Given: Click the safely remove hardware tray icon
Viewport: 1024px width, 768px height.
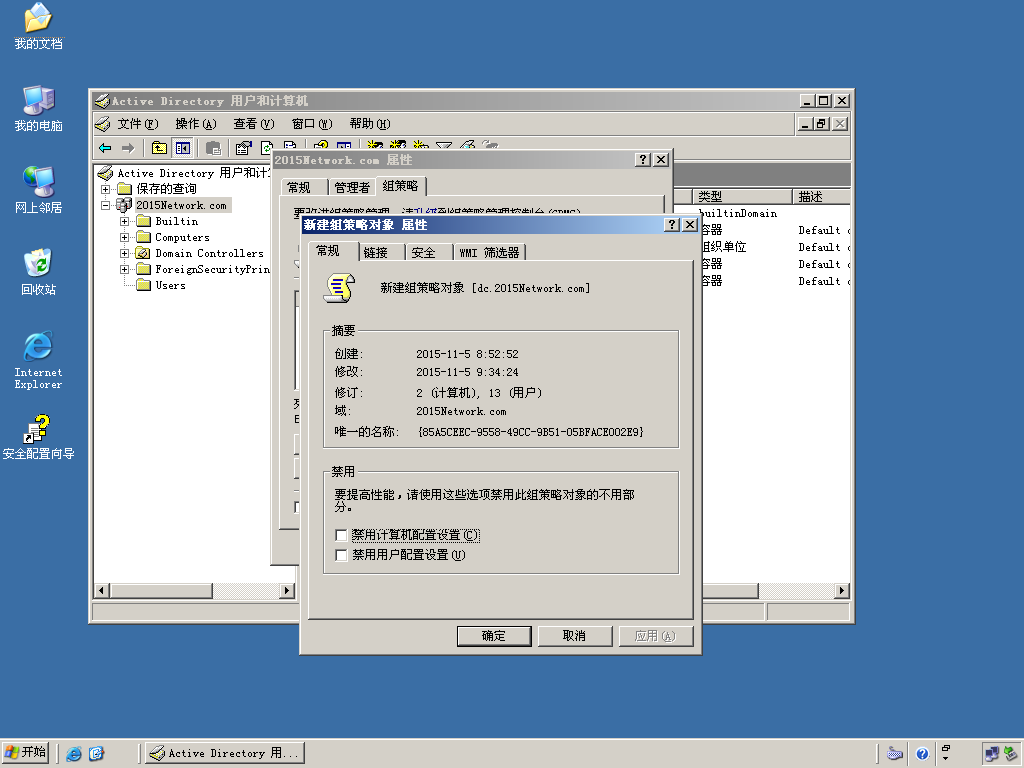Looking at the screenshot, I should pos(1011,754).
